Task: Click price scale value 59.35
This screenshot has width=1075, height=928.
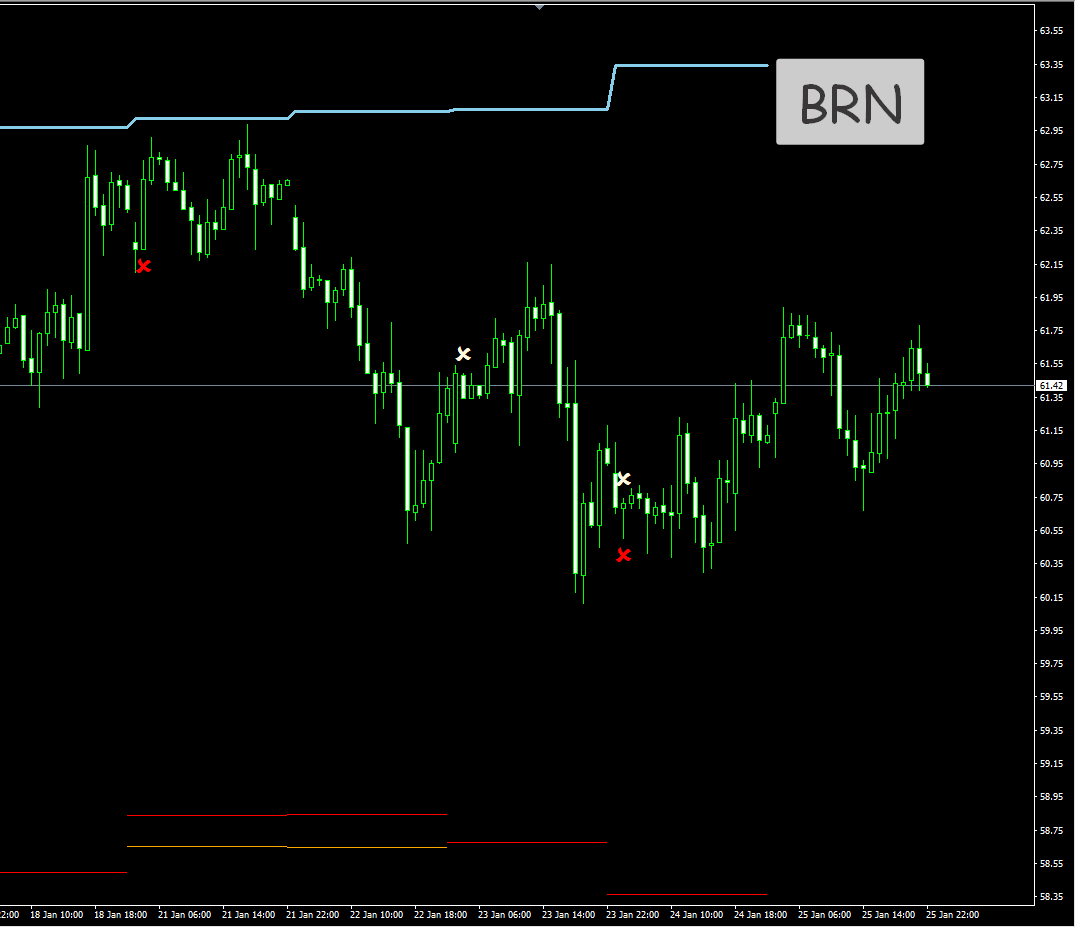Action: pos(1051,731)
